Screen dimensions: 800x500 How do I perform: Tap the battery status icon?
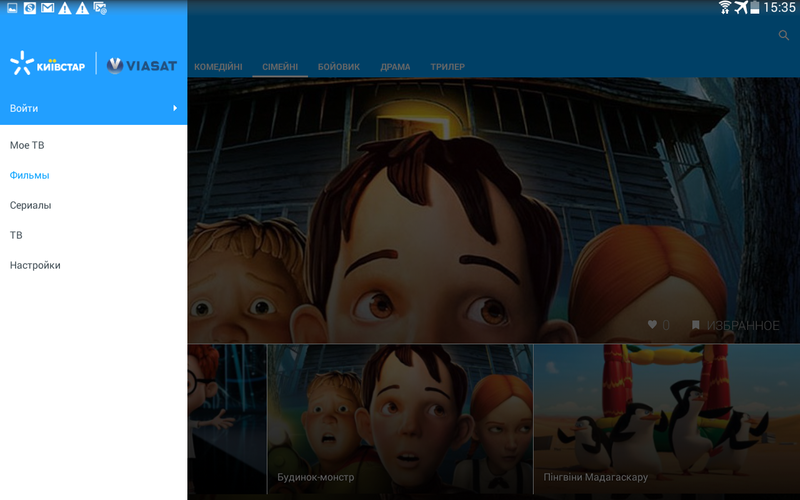pyautogui.click(x=755, y=8)
